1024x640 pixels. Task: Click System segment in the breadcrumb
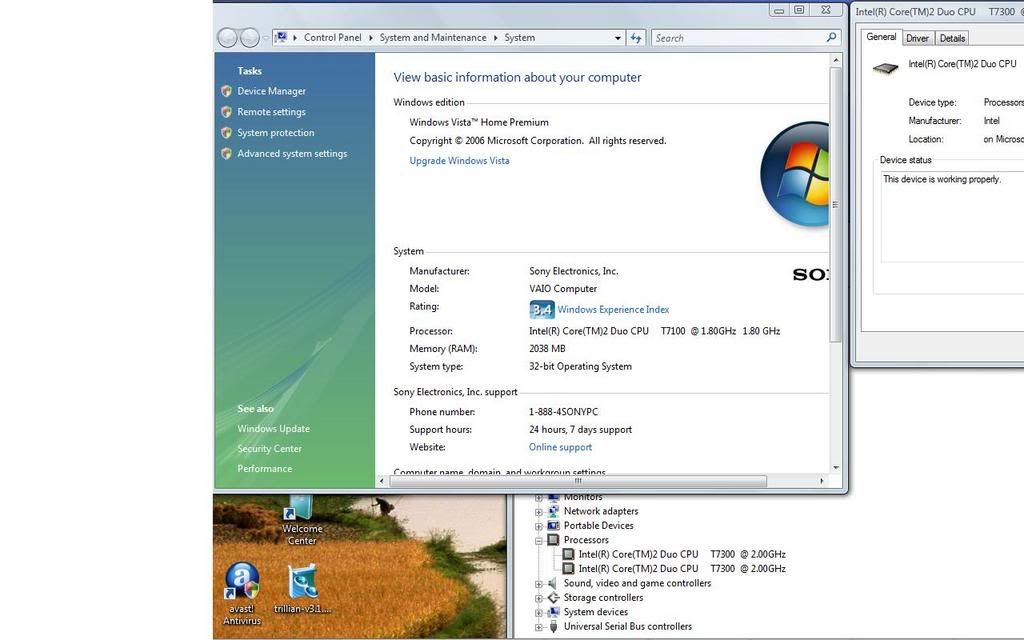[x=519, y=38]
